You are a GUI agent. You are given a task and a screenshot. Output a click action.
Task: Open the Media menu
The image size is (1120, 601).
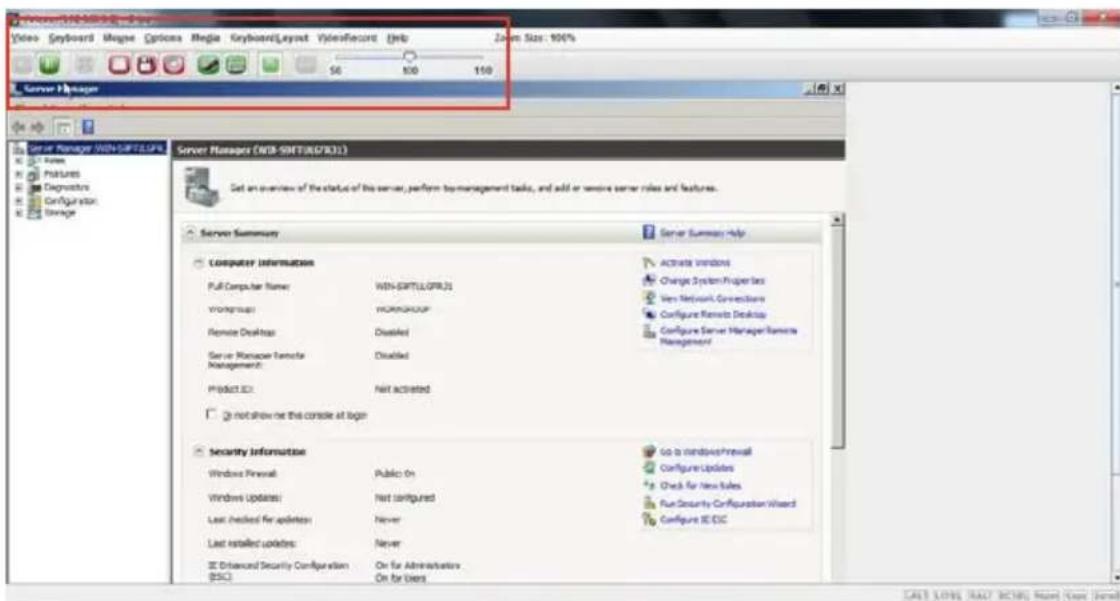(206, 38)
